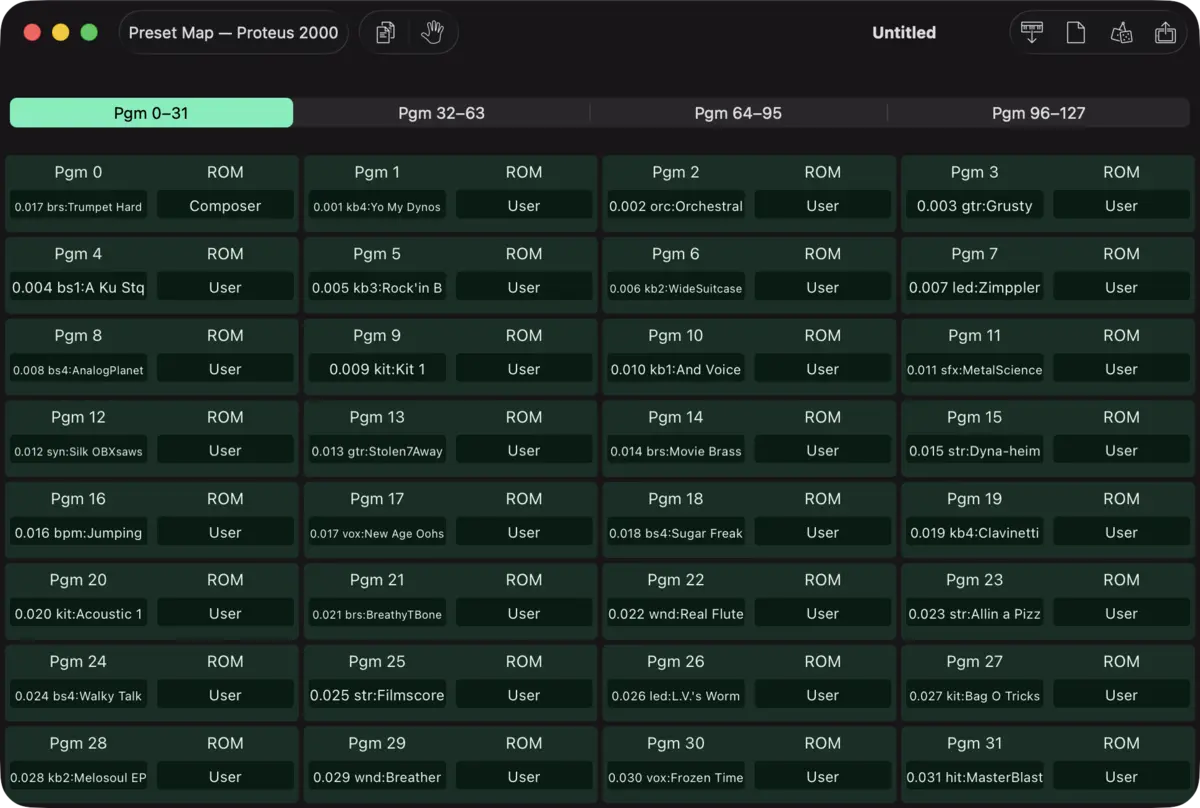Open the User bank dropdown for Pgm 2
The height and width of the screenshot is (808, 1200).
tap(822, 206)
